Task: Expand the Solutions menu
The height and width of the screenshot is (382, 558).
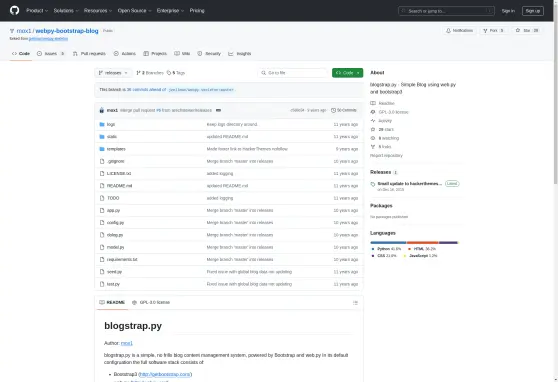Action: [x=66, y=11]
